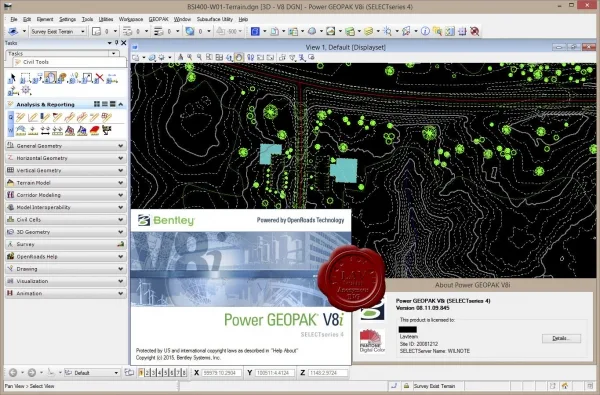
Task: Open the Subsurface Utility menu
Action: coord(215,19)
